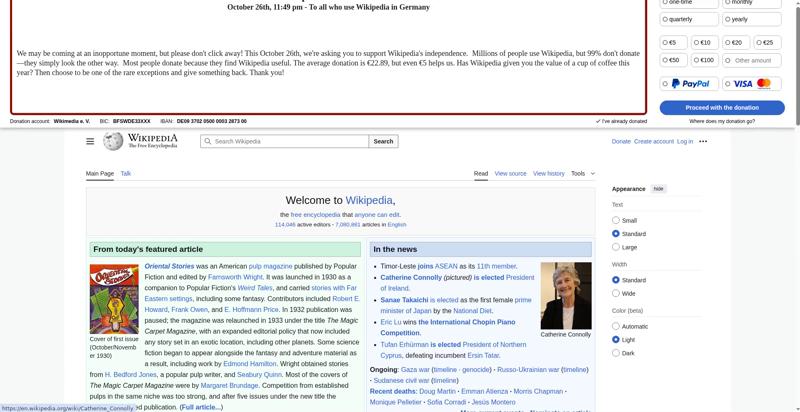
Task: Hide the Appearance panel
Action: (x=658, y=189)
